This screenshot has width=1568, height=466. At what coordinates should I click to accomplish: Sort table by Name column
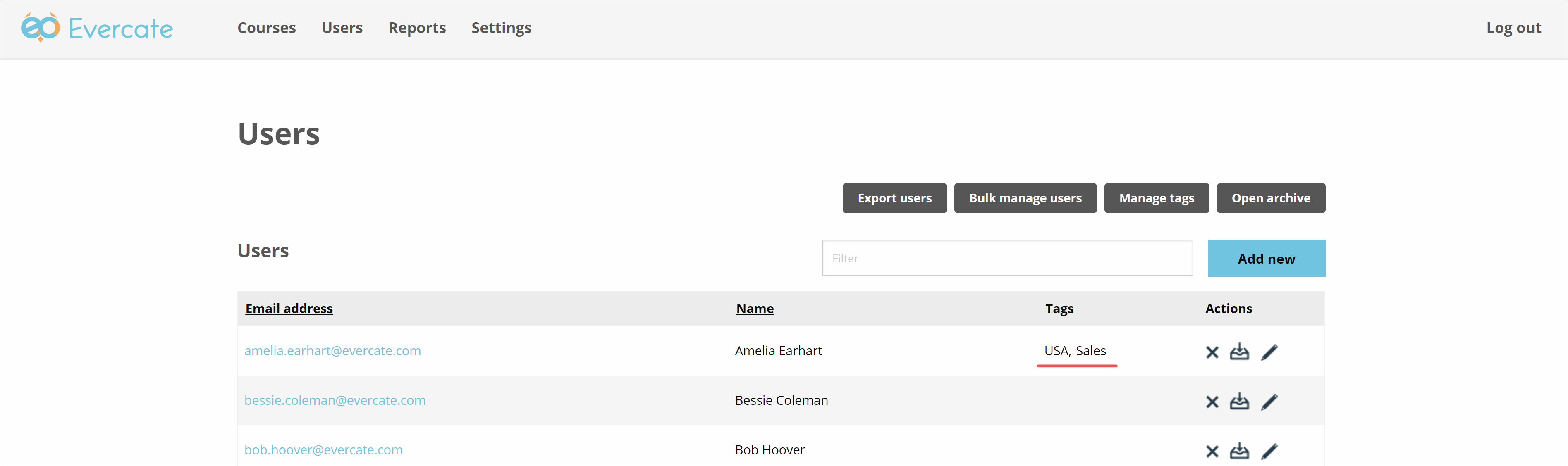click(x=755, y=309)
